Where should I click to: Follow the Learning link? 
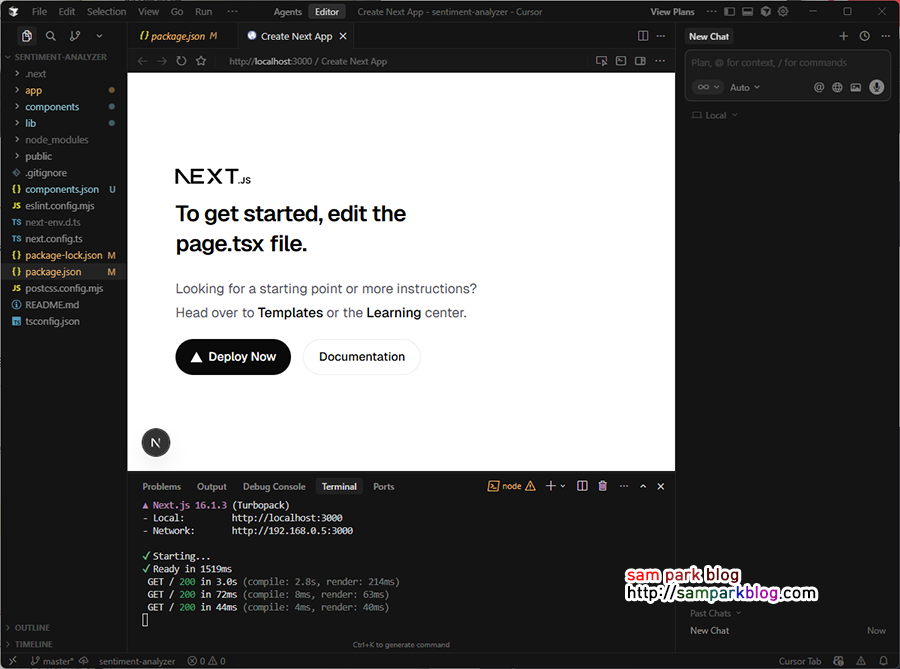tap(394, 313)
